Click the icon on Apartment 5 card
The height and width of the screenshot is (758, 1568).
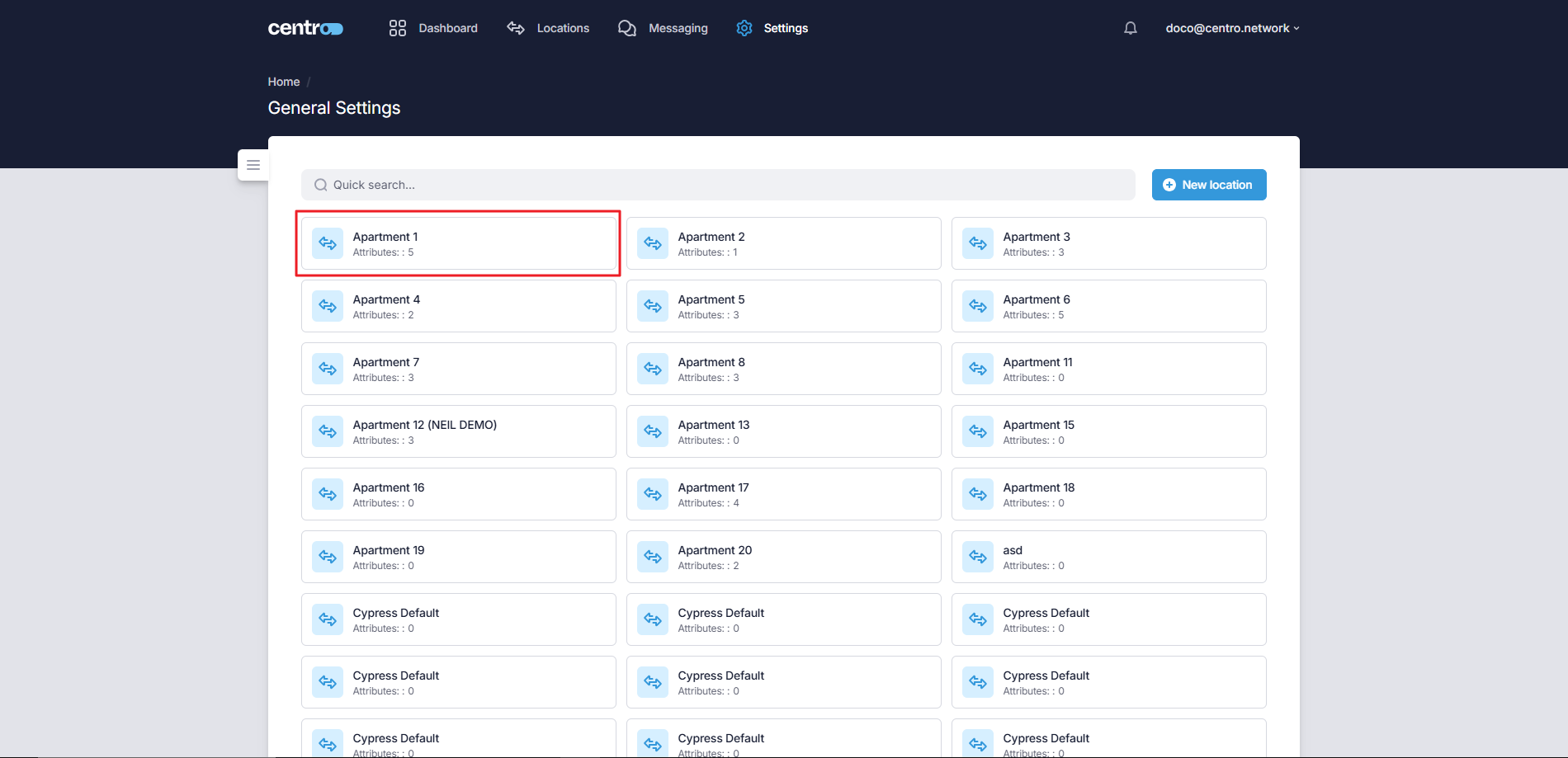pyautogui.click(x=653, y=306)
